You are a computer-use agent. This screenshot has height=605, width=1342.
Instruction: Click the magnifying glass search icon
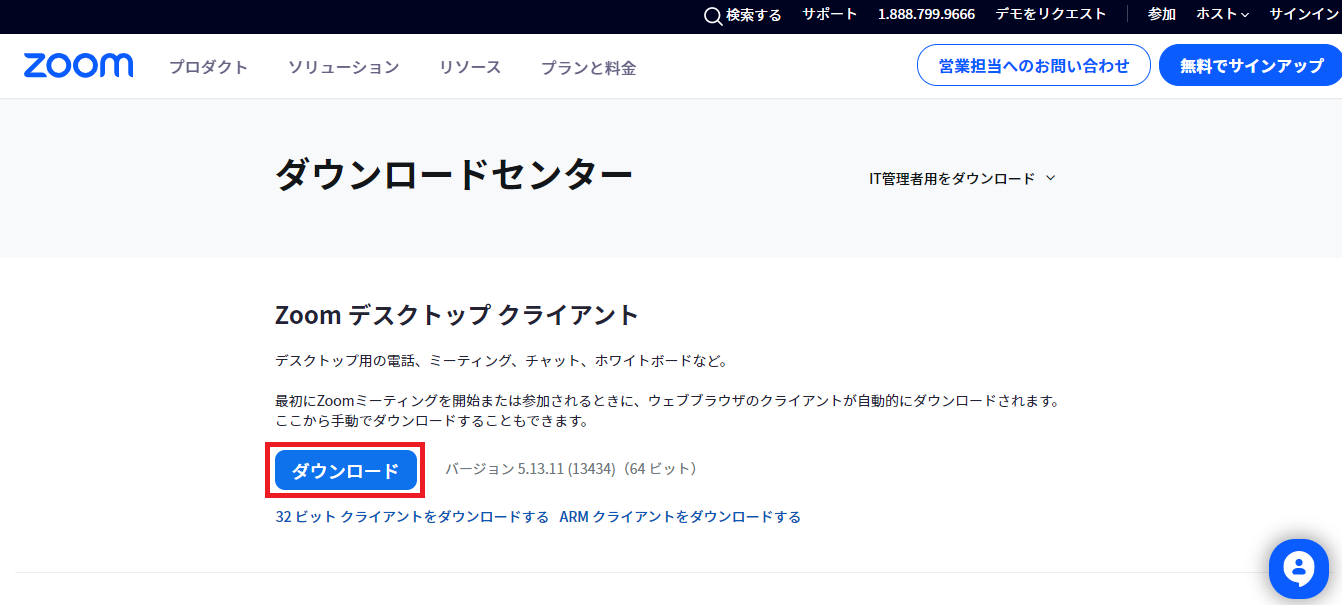713,15
